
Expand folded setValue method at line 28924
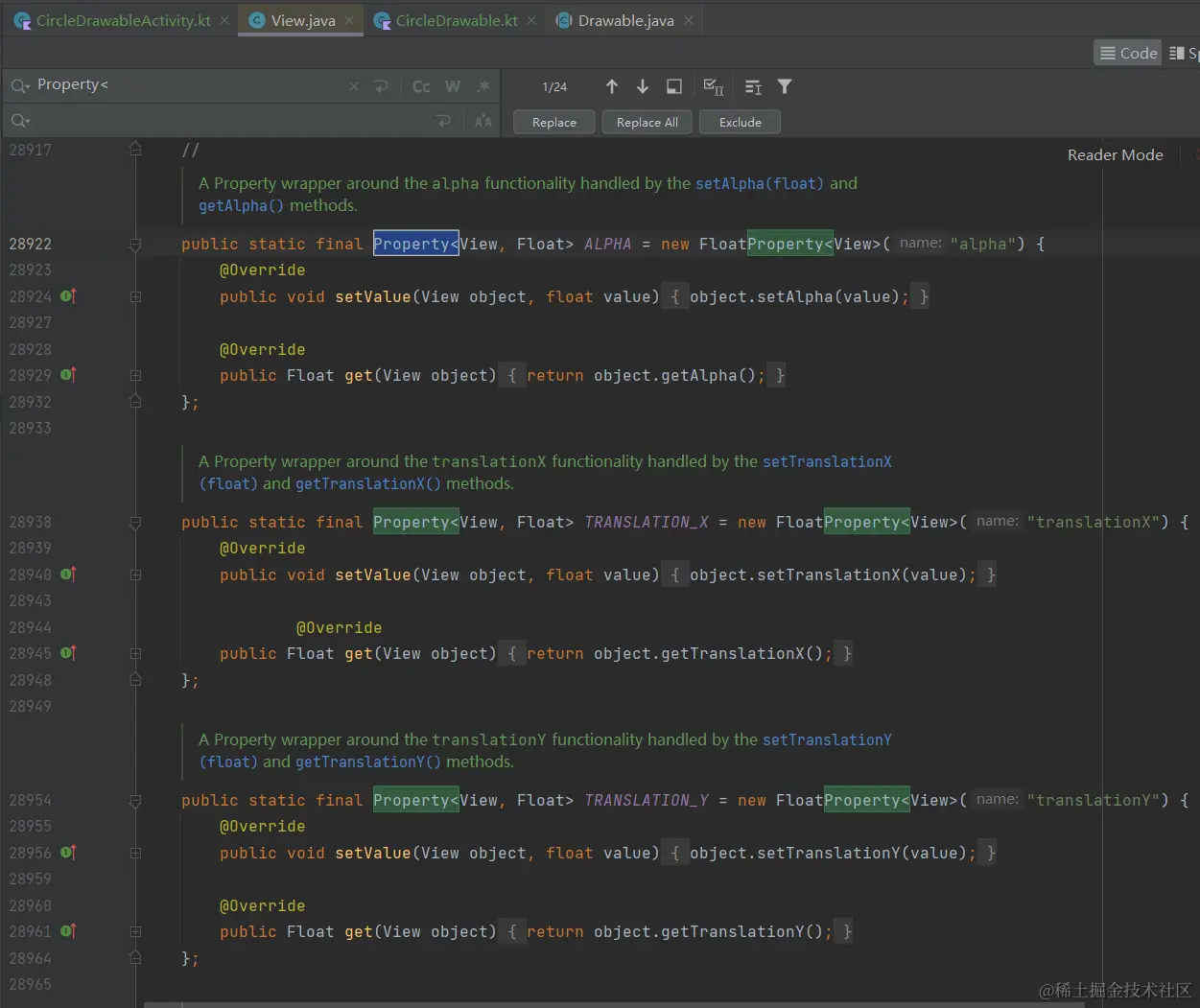pyautogui.click(x=135, y=297)
